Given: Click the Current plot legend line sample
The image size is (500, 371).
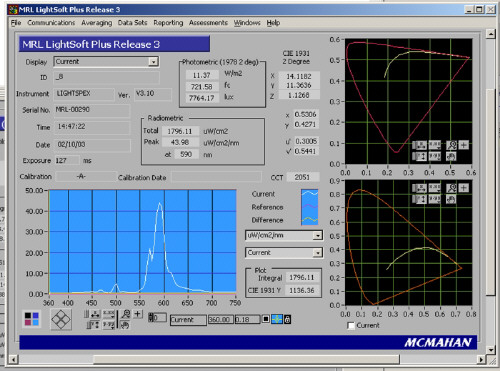Looking at the screenshot, I should click(310, 194).
